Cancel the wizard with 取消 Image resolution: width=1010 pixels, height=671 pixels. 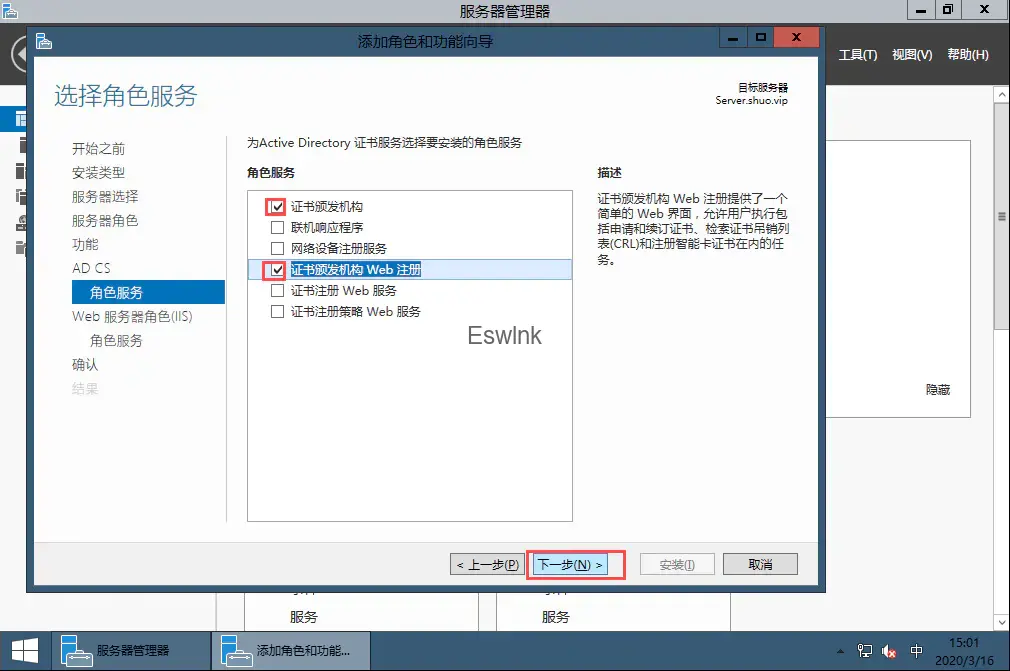pyautogui.click(x=760, y=565)
